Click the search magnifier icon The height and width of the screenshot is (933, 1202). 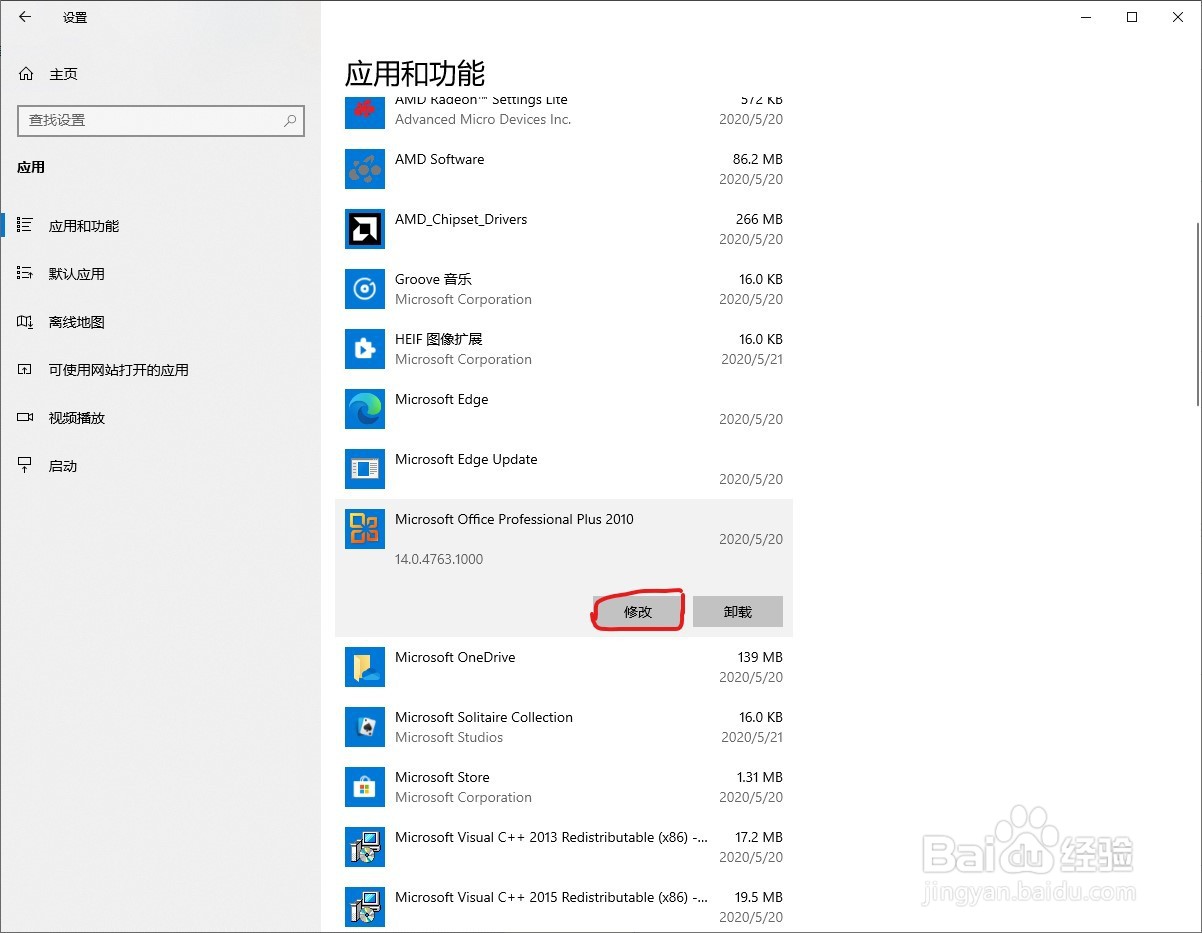tap(290, 120)
